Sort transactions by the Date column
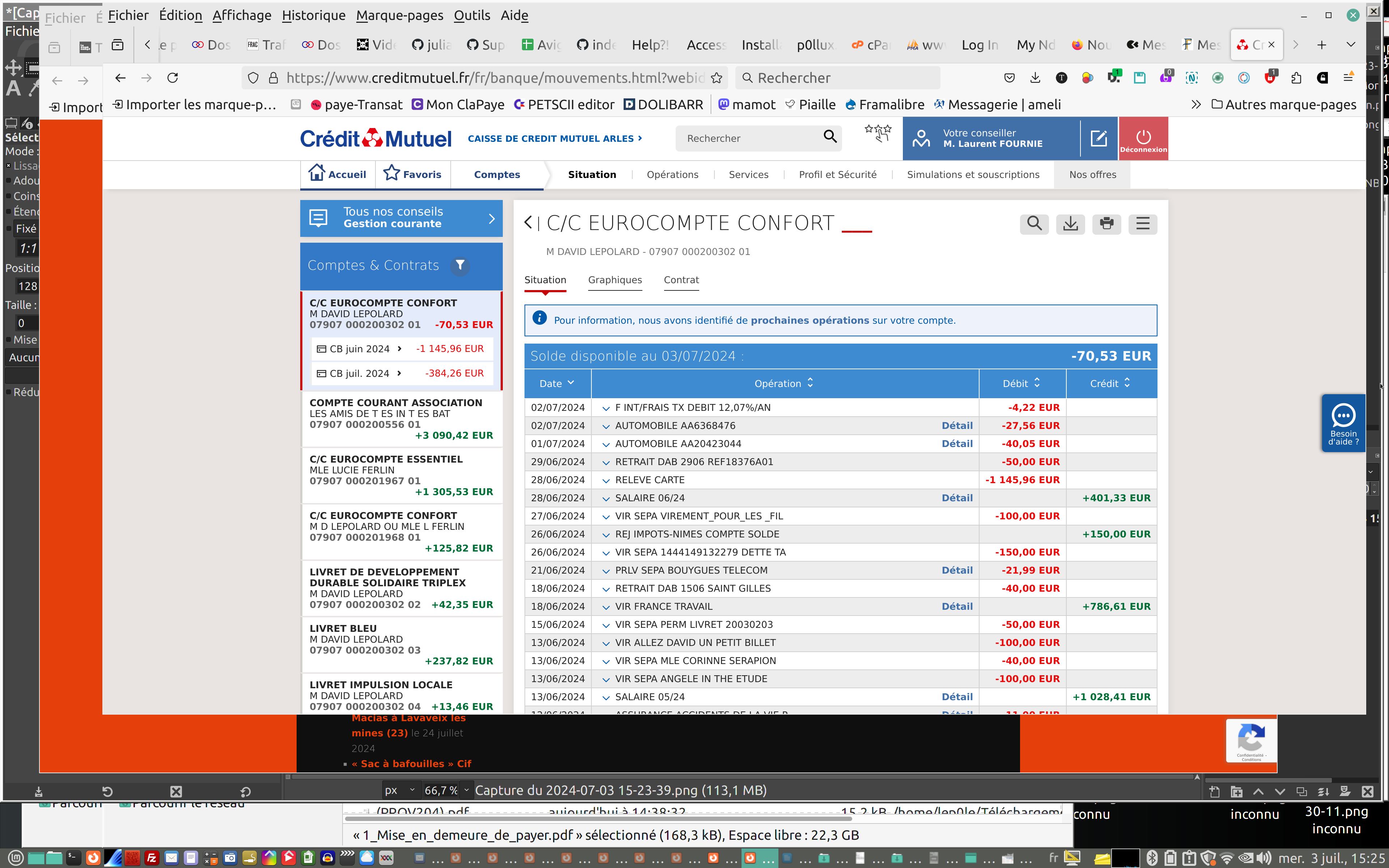 (556, 383)
